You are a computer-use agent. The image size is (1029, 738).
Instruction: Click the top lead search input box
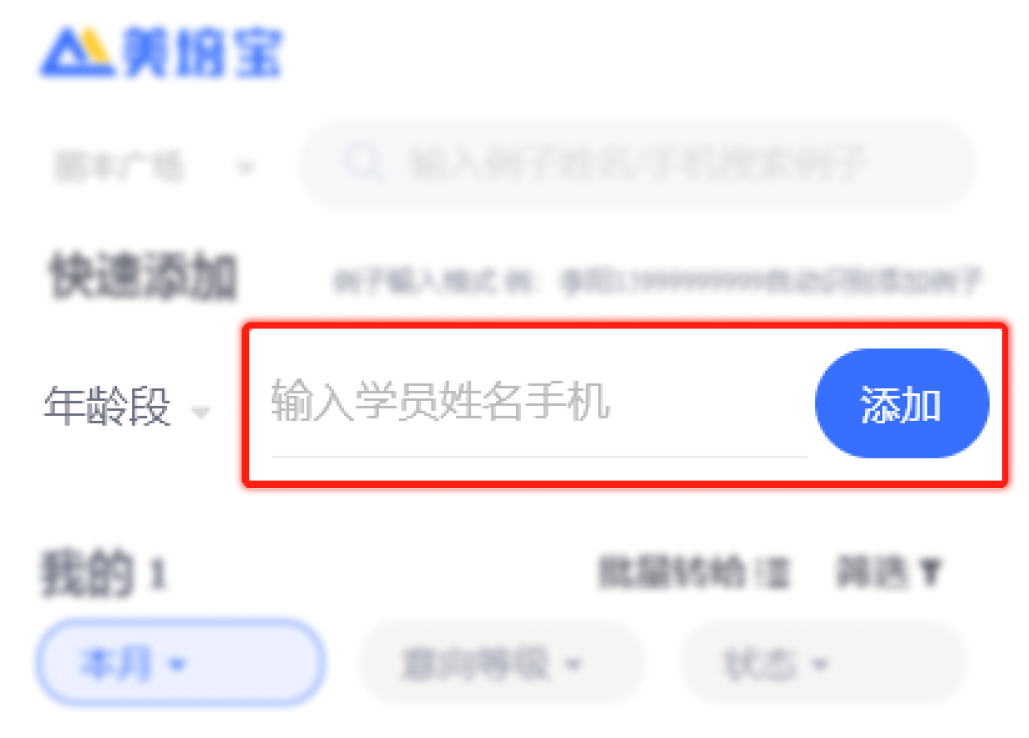[638, 164]
